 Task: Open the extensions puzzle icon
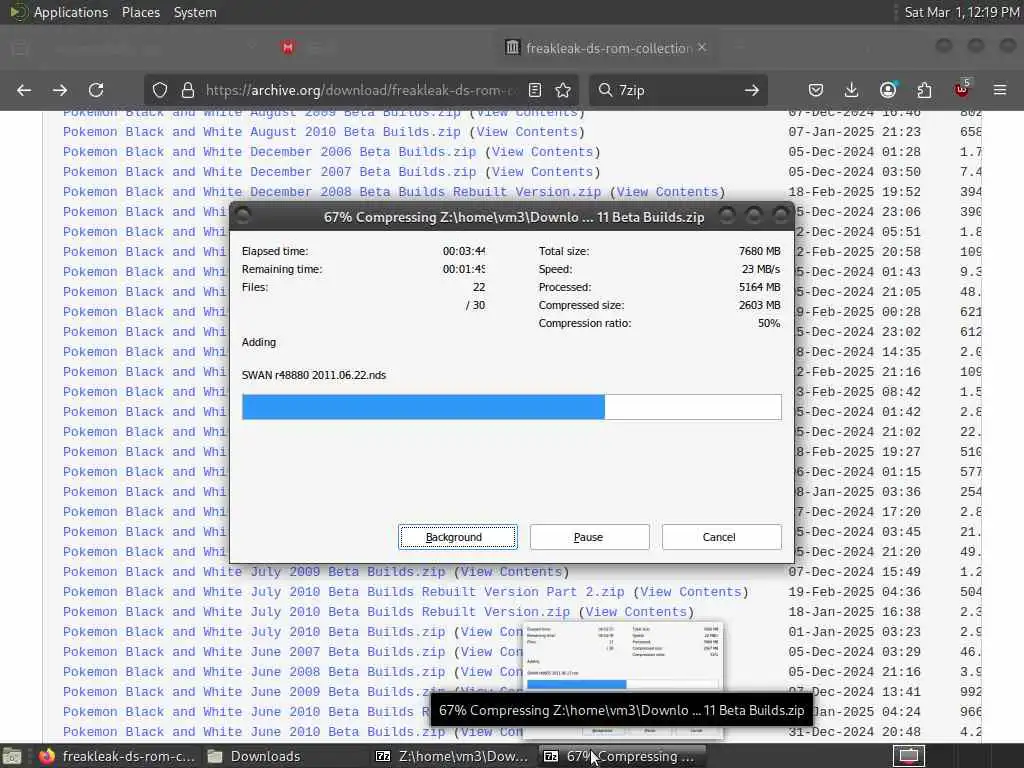(924, 90)
